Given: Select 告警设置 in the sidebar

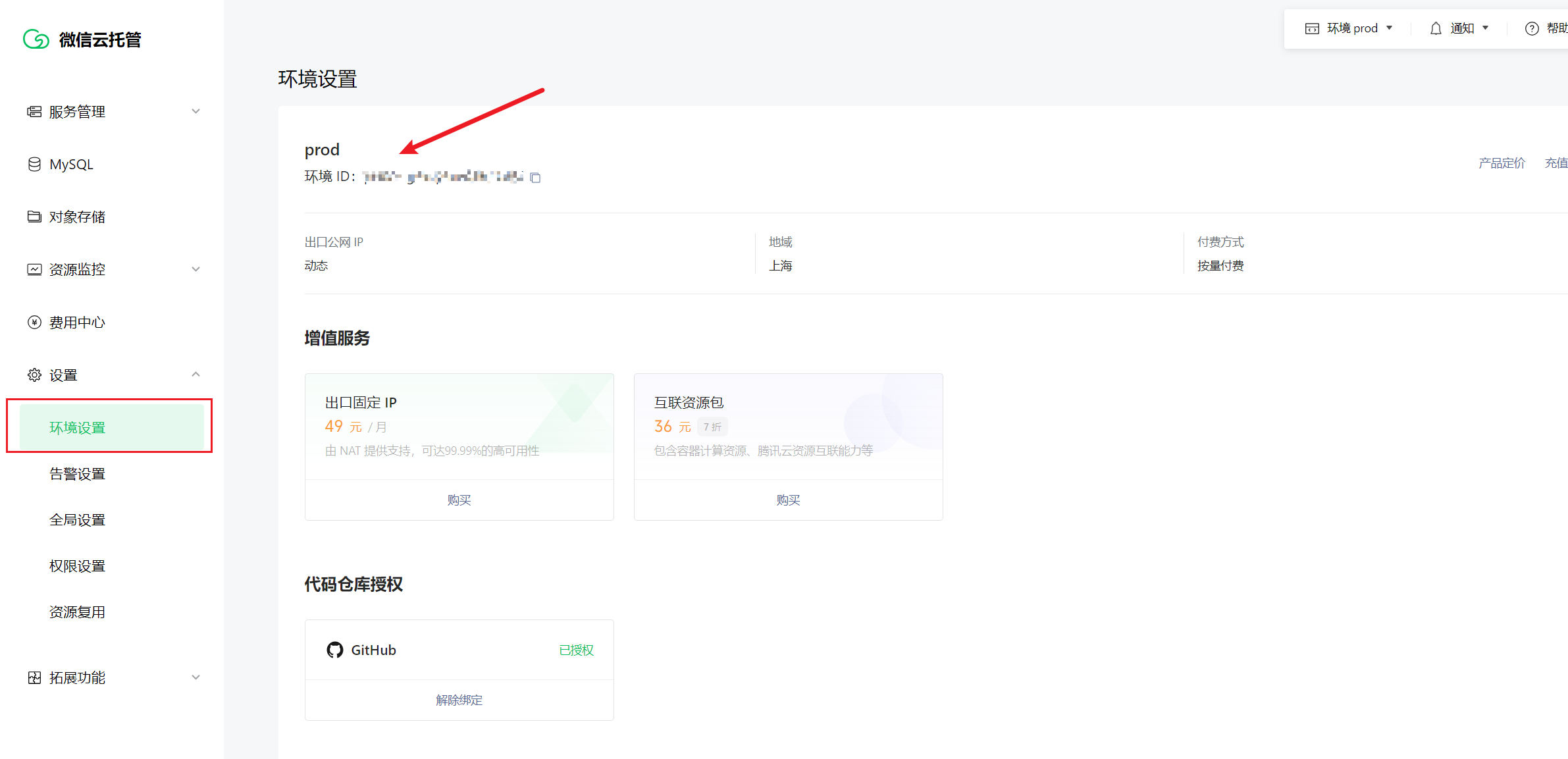Looking at the screenshot, I should pos(77,473).
